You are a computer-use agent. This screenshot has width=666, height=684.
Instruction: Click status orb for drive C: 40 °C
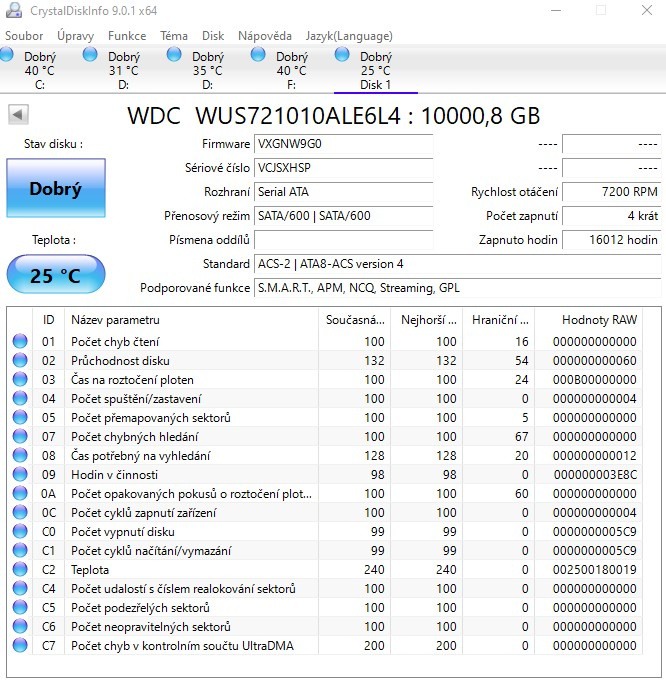[6, 55]
